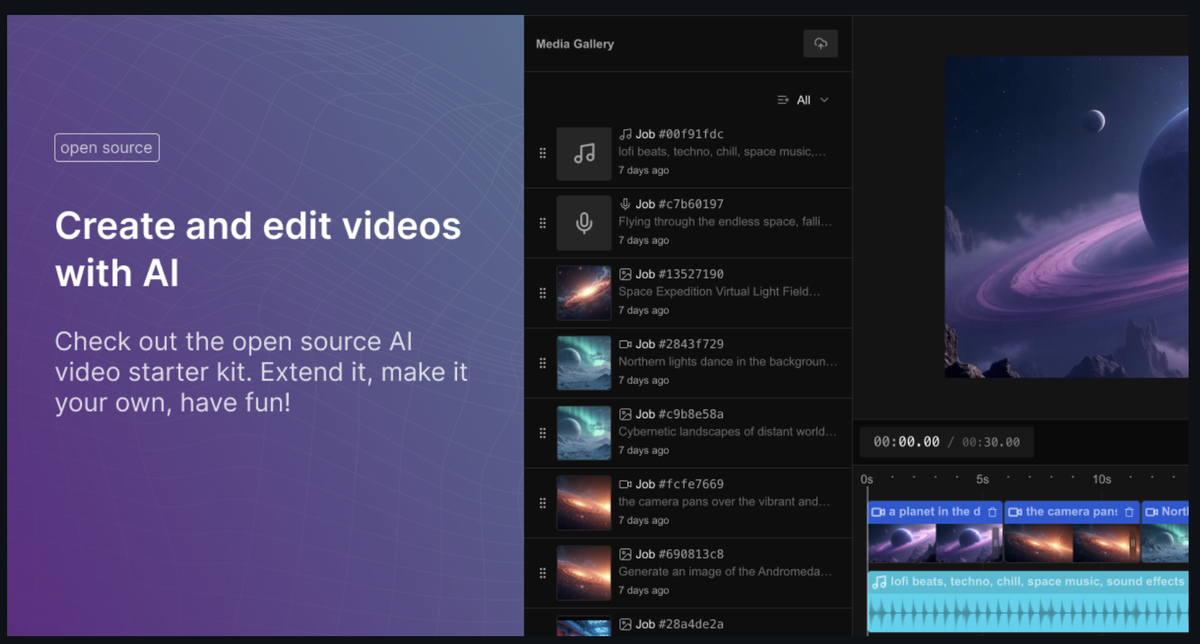The width and height of the screenshot is (1200, 644).
Task: Click the image icon next to Job #690813c8
Action: [626, 553]
